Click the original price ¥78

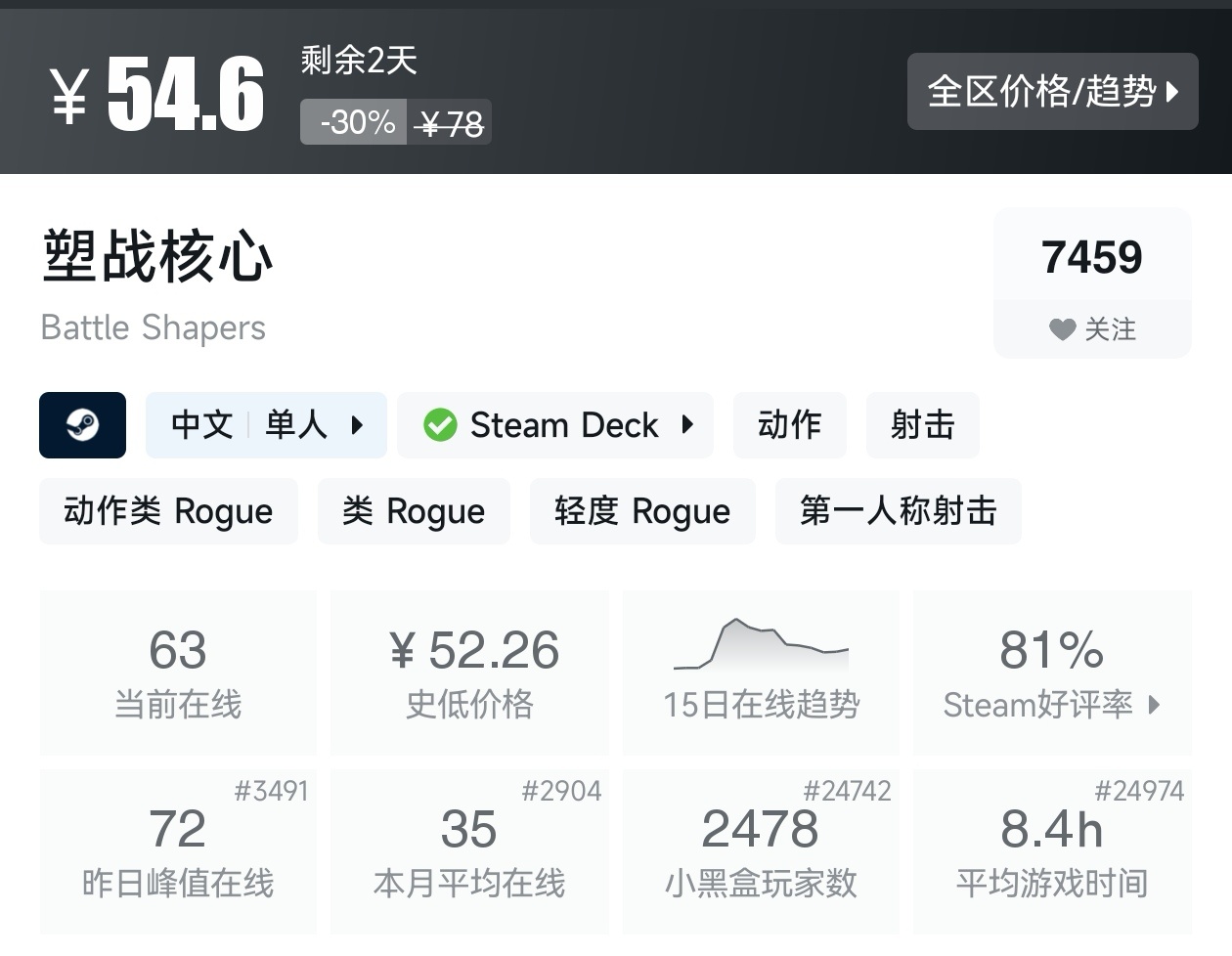[x=449, y=123]
